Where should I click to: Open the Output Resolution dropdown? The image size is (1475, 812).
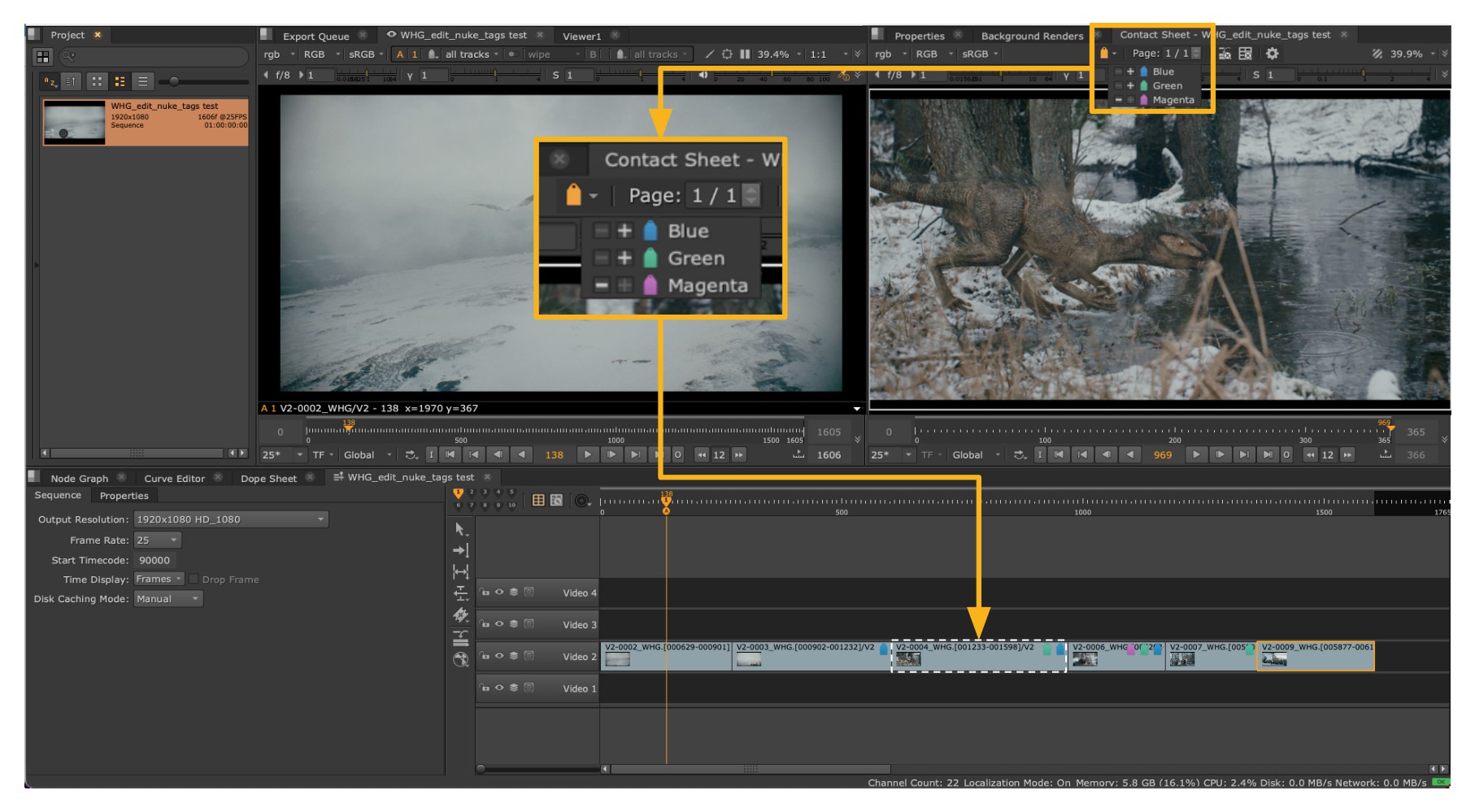click(x=231, y=519)
